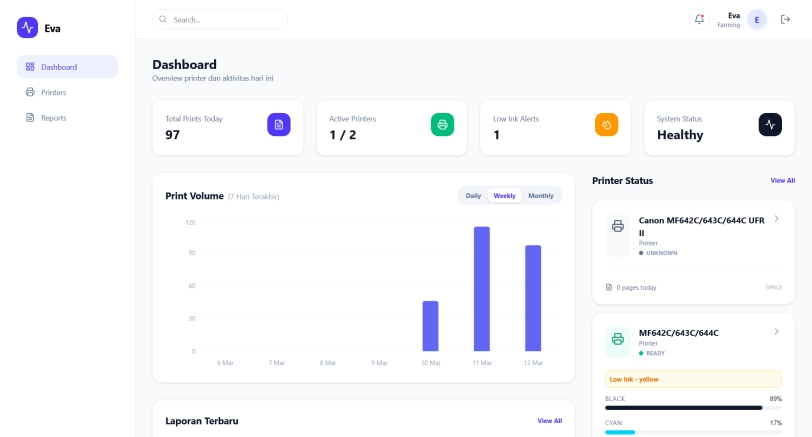The image size is (812, 437).
Task: Expand the MF642C/643C/644C printer chevron
Action: pyautogui.click(x=777, y=332)
